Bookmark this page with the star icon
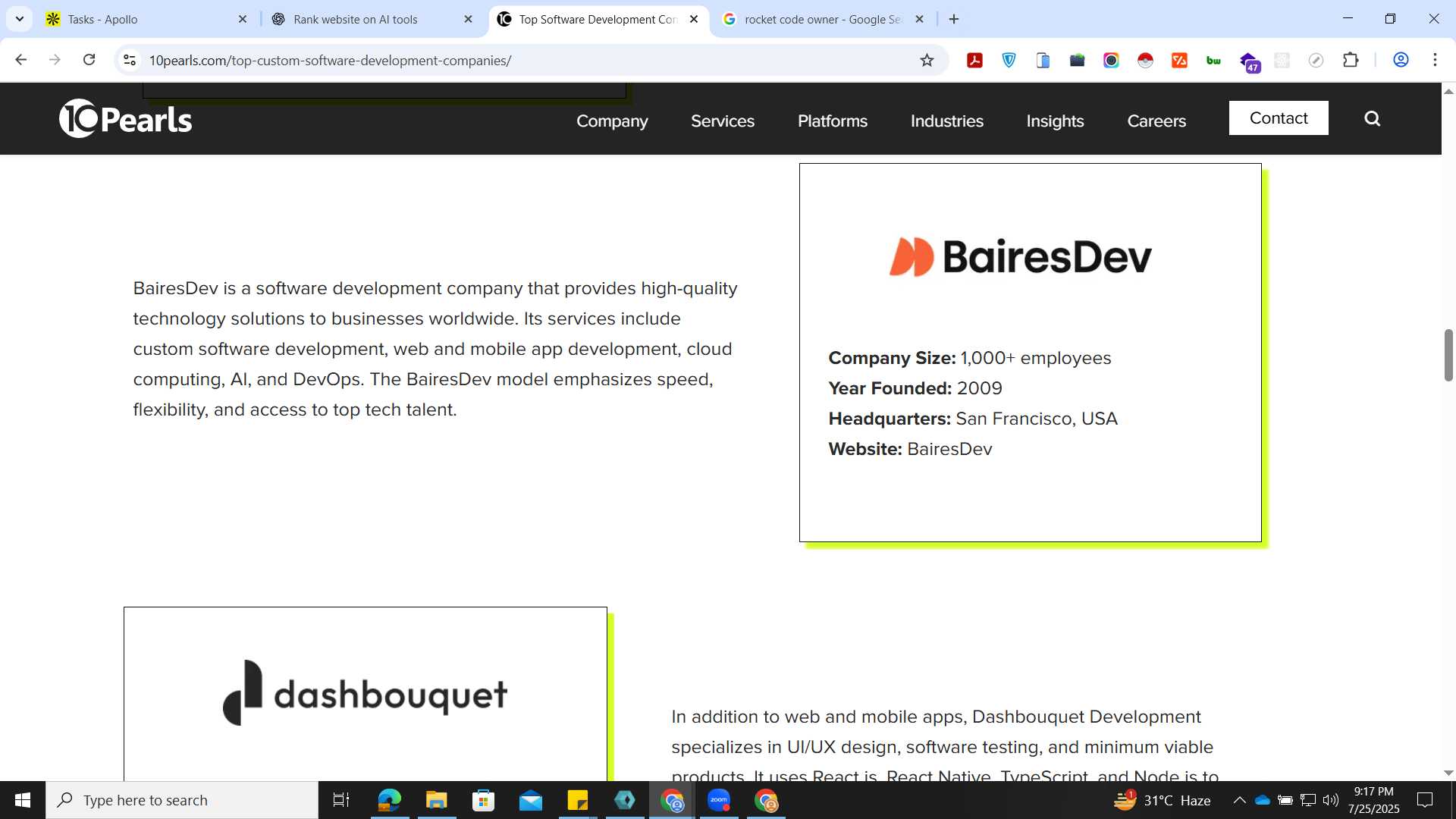This screenshot has height=819, width=1456. coord(927,60)
